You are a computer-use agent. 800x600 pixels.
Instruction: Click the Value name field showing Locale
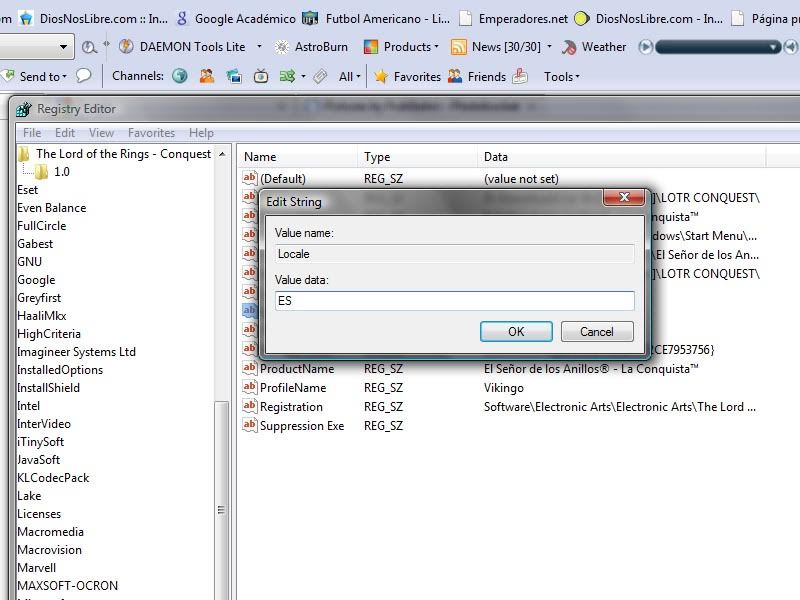455,254
